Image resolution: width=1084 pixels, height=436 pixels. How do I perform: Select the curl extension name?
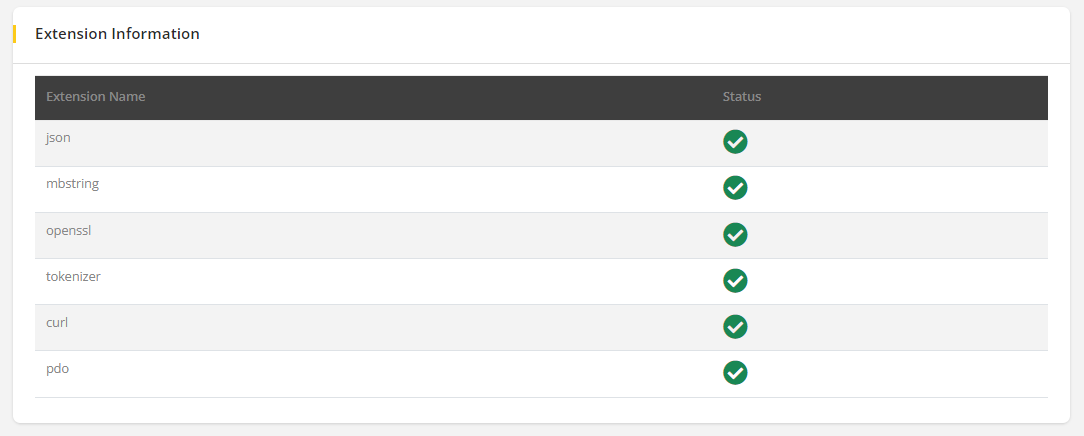click(x=57, y=322)
